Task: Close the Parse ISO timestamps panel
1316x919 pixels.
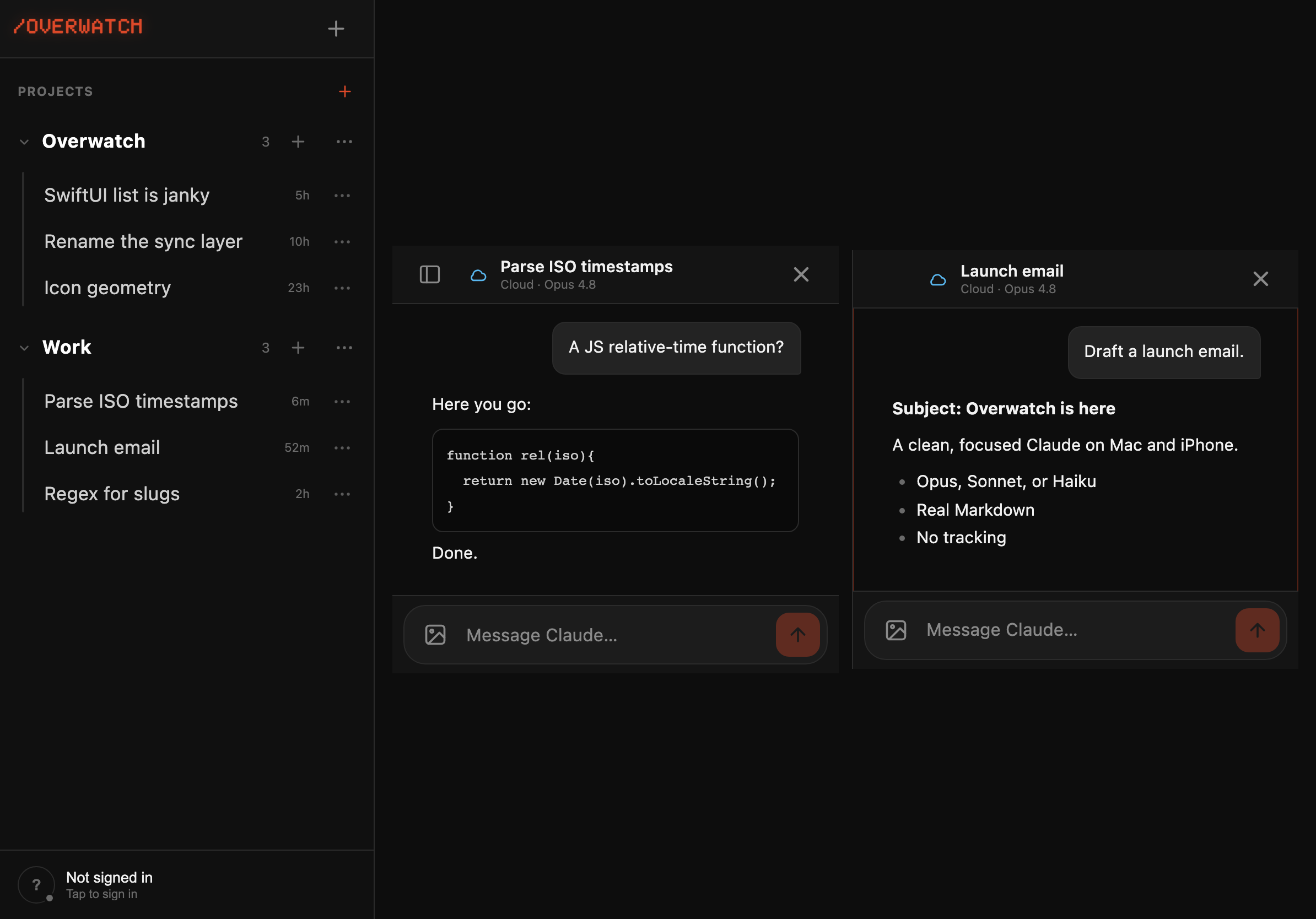Action: (x=801, y=275)
